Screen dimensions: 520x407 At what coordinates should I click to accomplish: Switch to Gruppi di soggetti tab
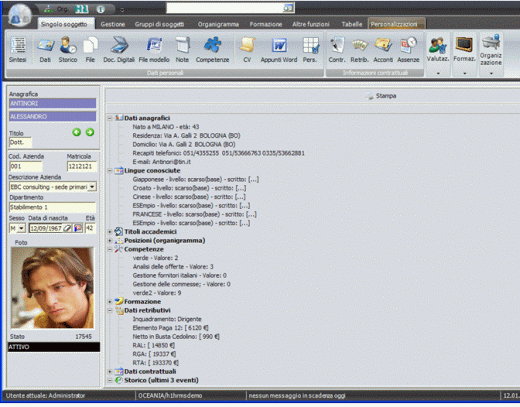(159, 24)
